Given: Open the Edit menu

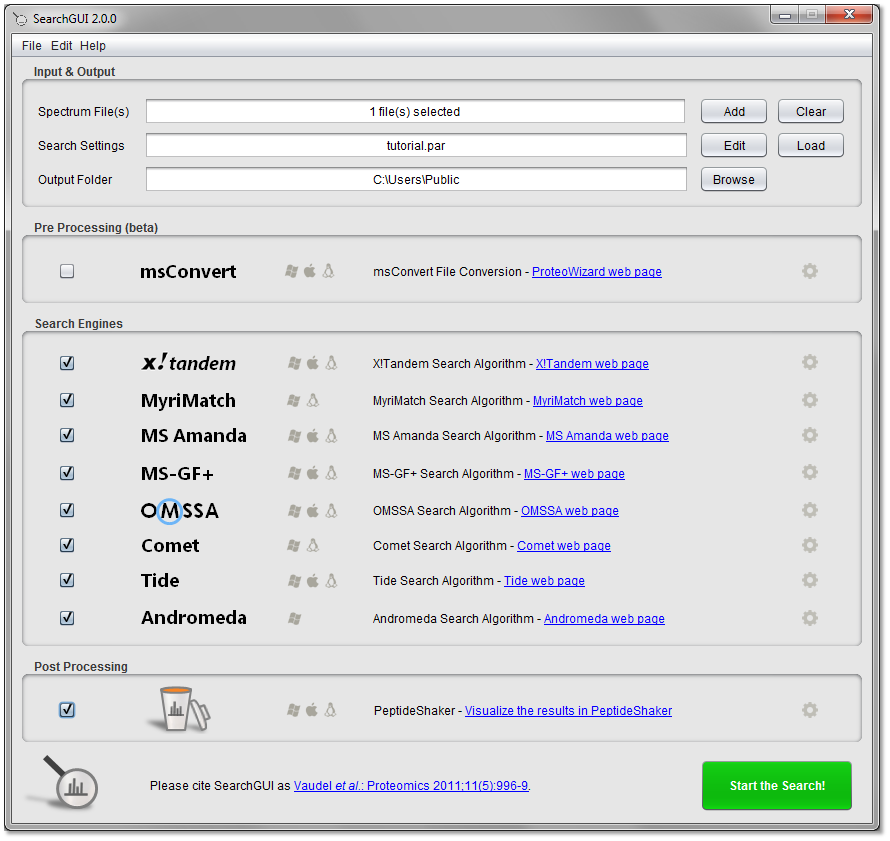Looking at the screenshot, I should [61, 45].
